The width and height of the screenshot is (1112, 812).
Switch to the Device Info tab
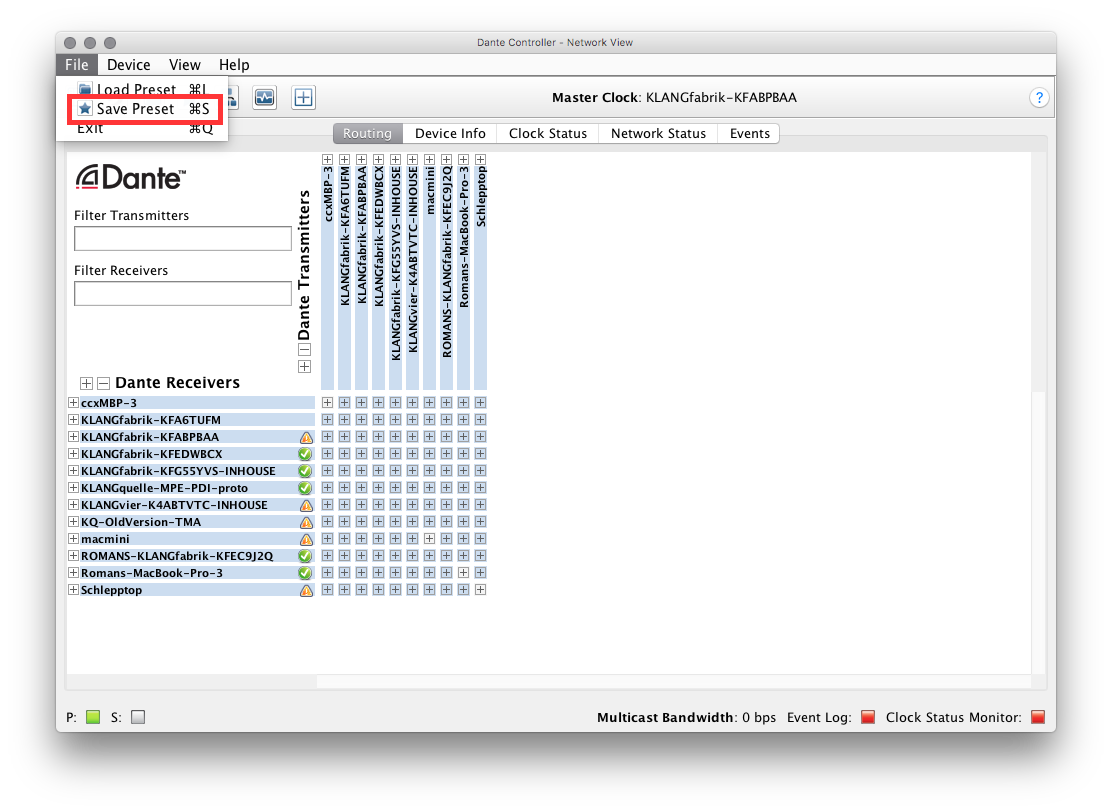(450, 133)
